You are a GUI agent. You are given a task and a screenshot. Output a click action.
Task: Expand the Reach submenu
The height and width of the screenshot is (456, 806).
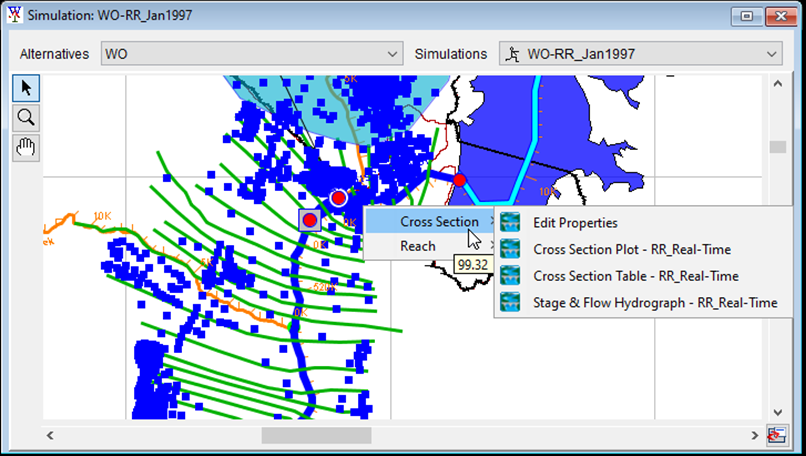pyautogui.click(x=430, y=246)
